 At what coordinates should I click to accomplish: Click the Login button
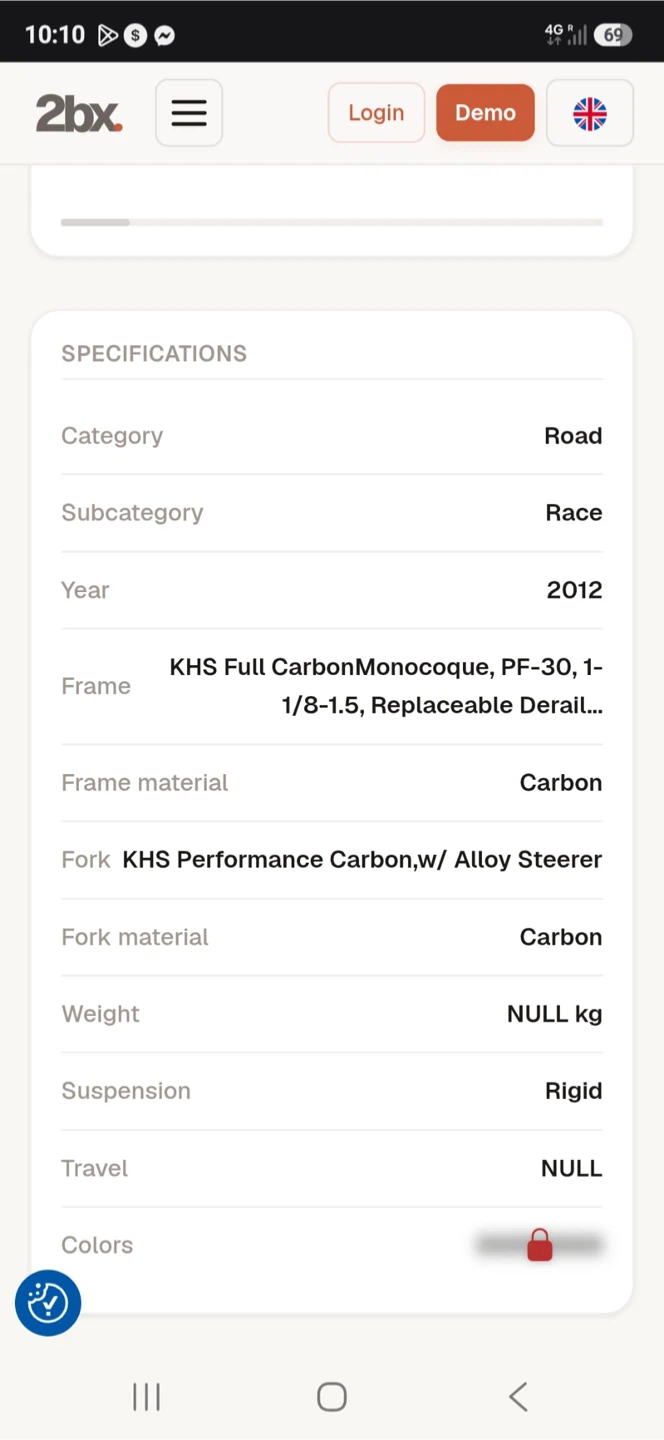click(376, 113)
